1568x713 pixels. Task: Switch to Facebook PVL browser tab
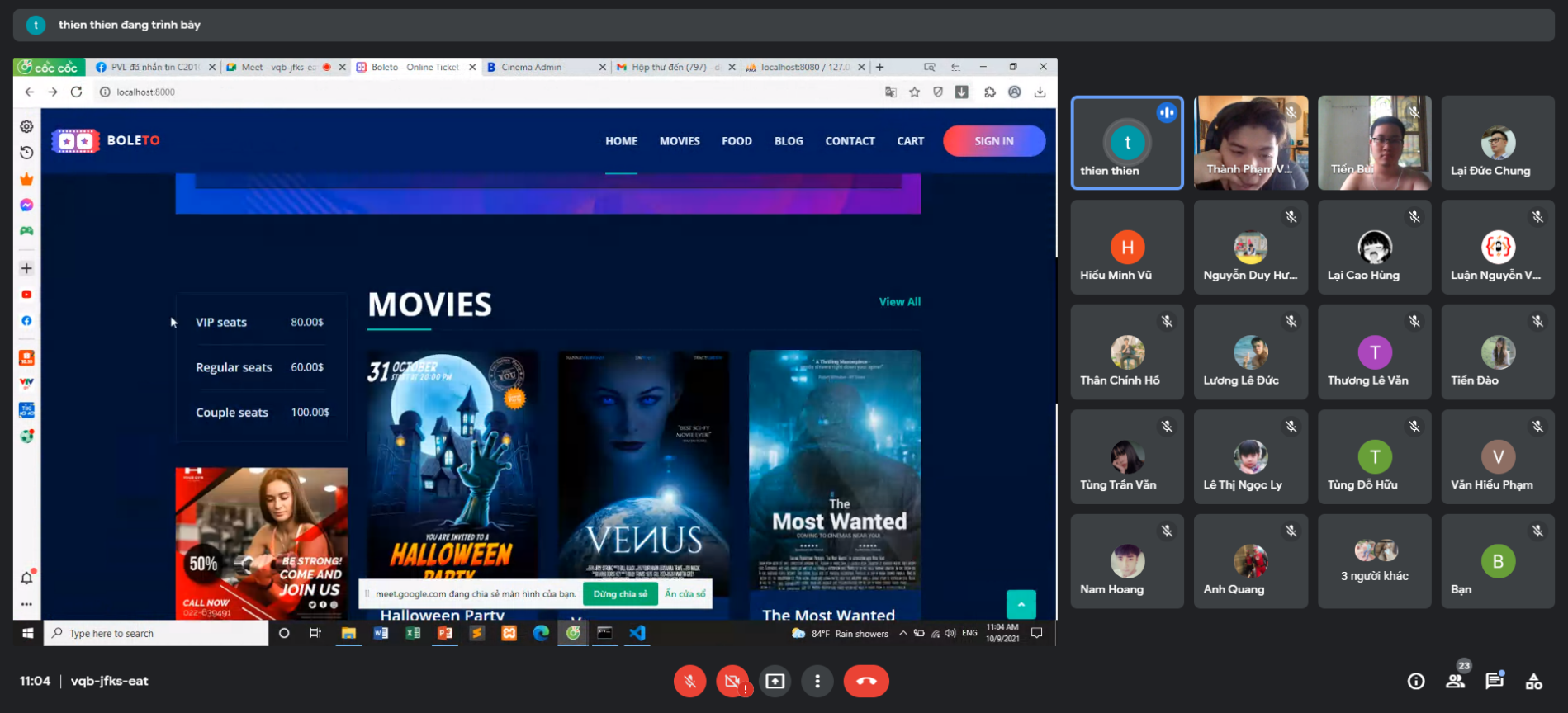[154, 67]
